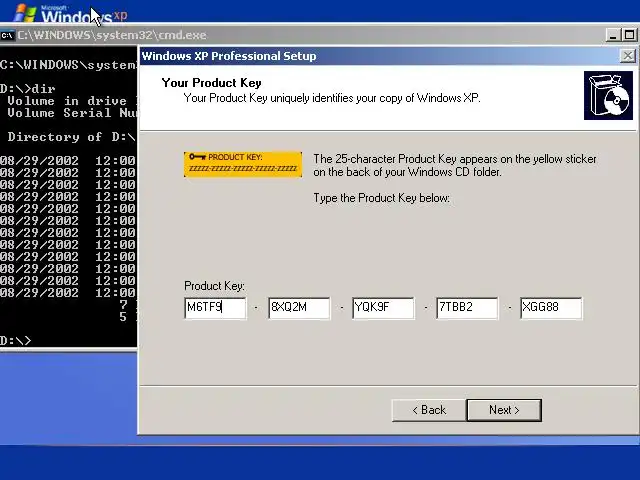
Task: Maximize the cmd.exe window
Action: pyautogui.click(x=629, y=35)
